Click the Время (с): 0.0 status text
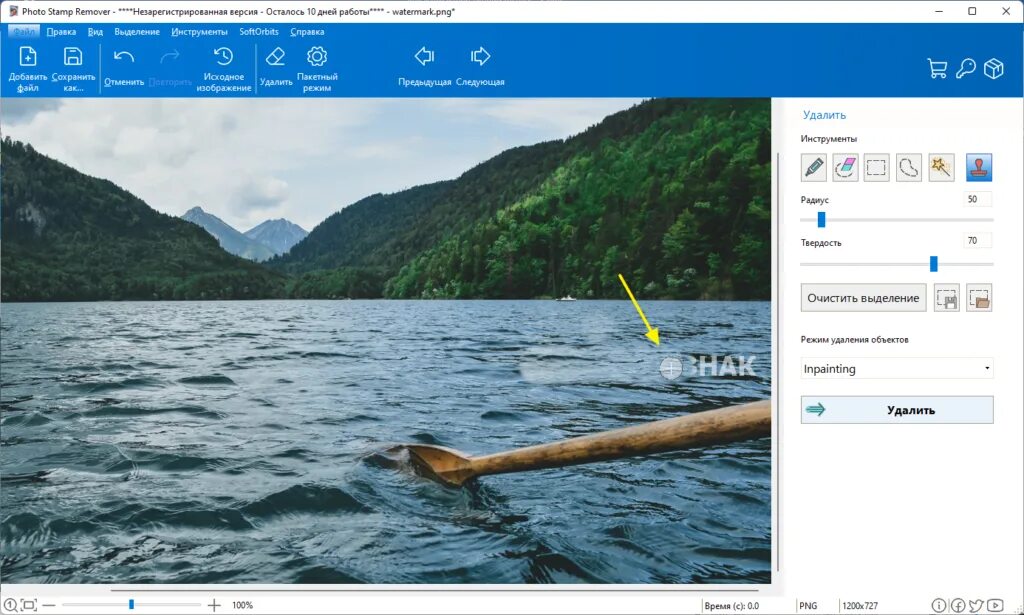 point(731,605)
